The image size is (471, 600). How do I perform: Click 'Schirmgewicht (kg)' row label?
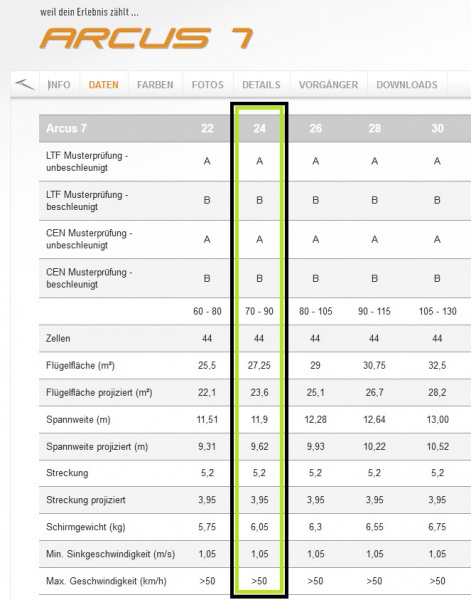[86, 527]
